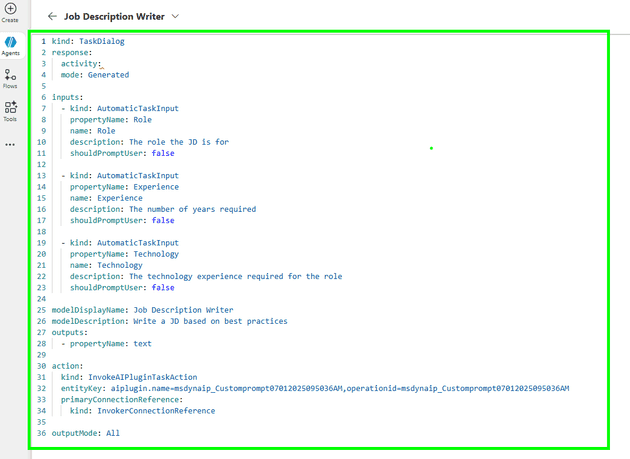This screenshot has width=630, height=459.
Task: Click the 'name: Technology' line
Action: pyautogui.click(x=106, y=265)
